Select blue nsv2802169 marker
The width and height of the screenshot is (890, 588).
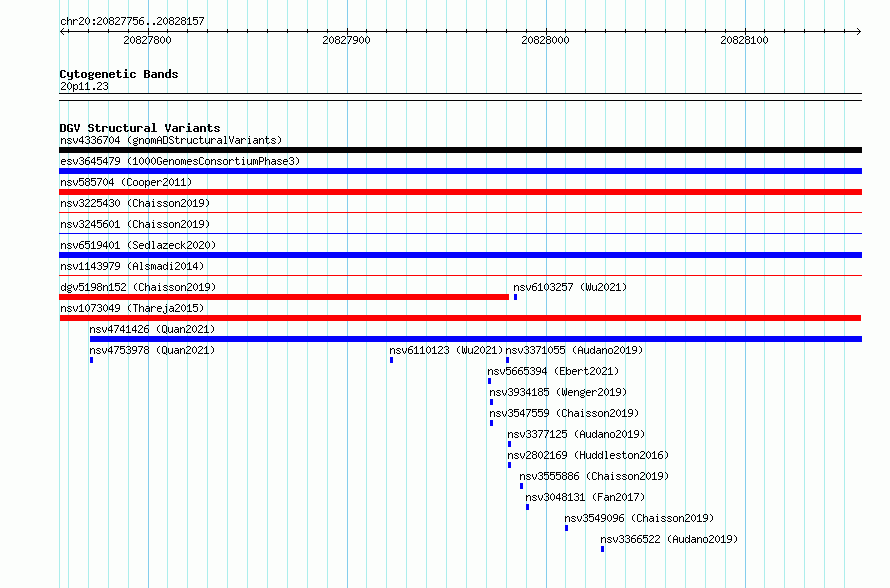pyautogui.click(x=509, y=465)
